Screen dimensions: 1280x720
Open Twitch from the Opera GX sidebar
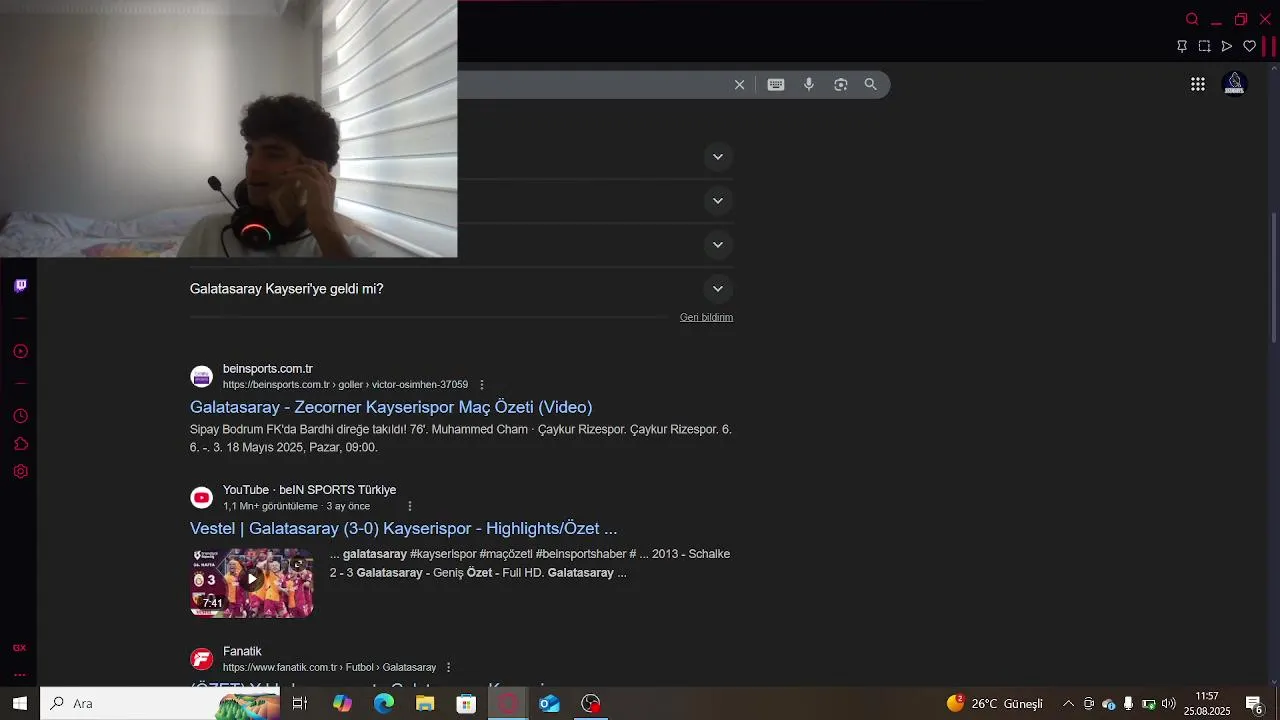click(x=20, y=286)
